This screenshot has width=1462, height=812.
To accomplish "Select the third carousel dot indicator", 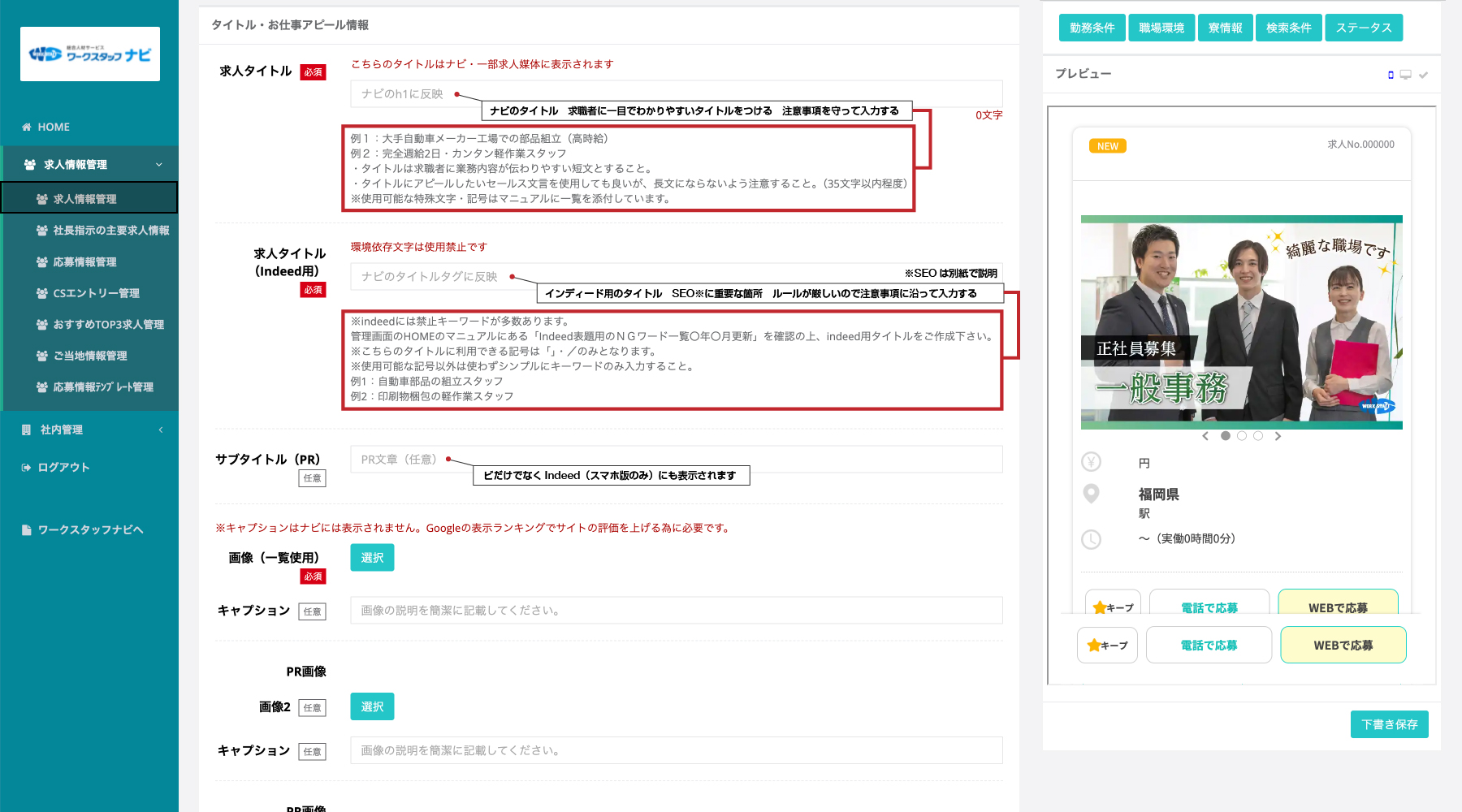I will [1258, 436].
